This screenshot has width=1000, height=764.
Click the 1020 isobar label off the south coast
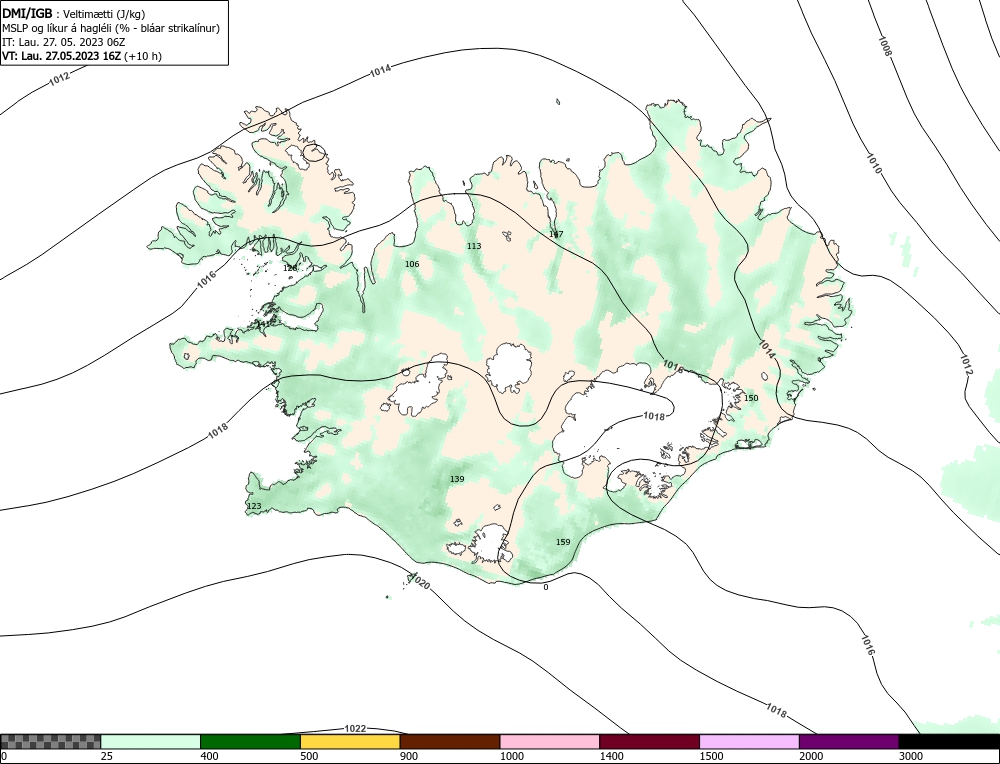(419, 582)
